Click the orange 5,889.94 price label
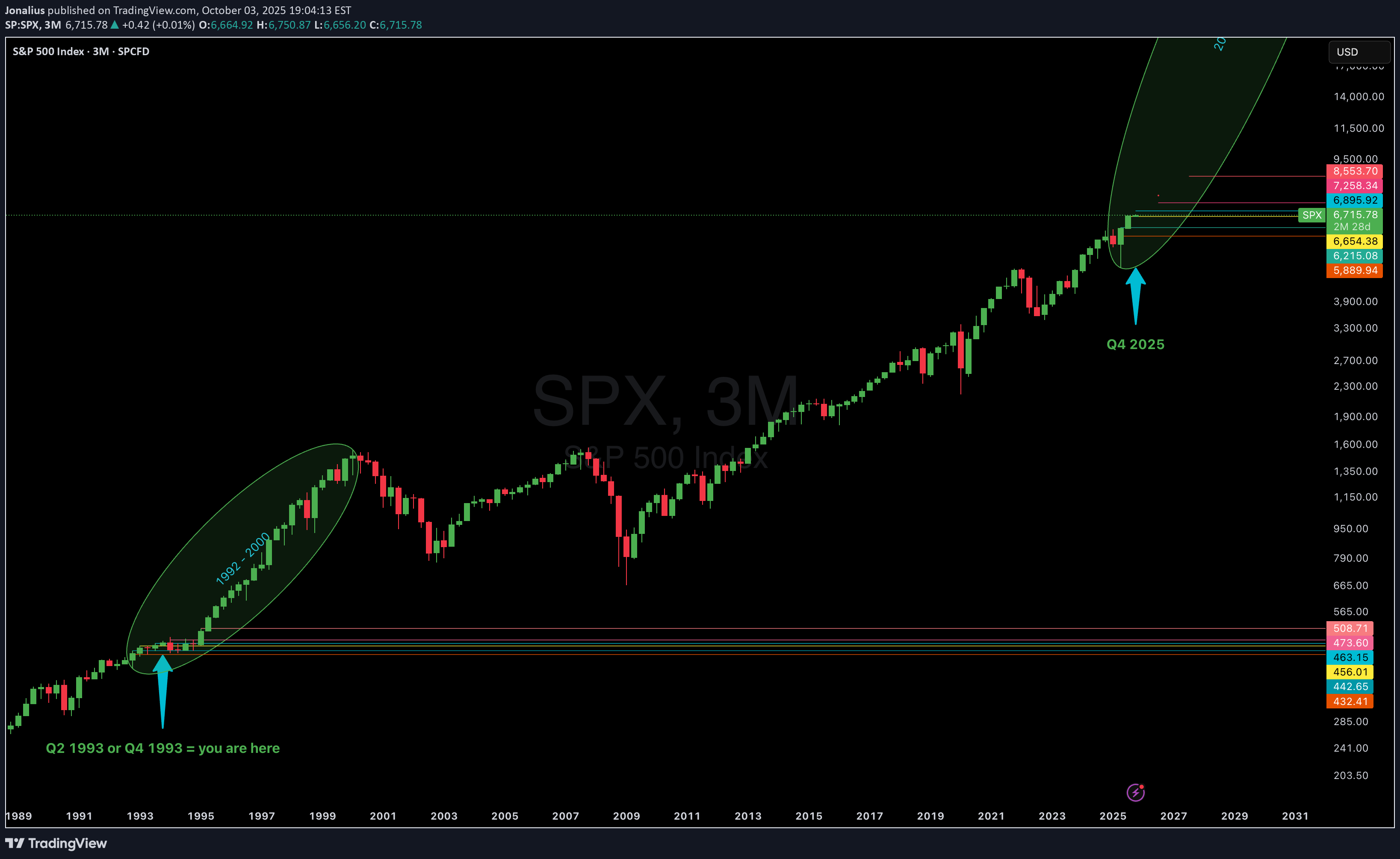The width and height of the screenshot is (1400, 859). [x=1355, y=270]
